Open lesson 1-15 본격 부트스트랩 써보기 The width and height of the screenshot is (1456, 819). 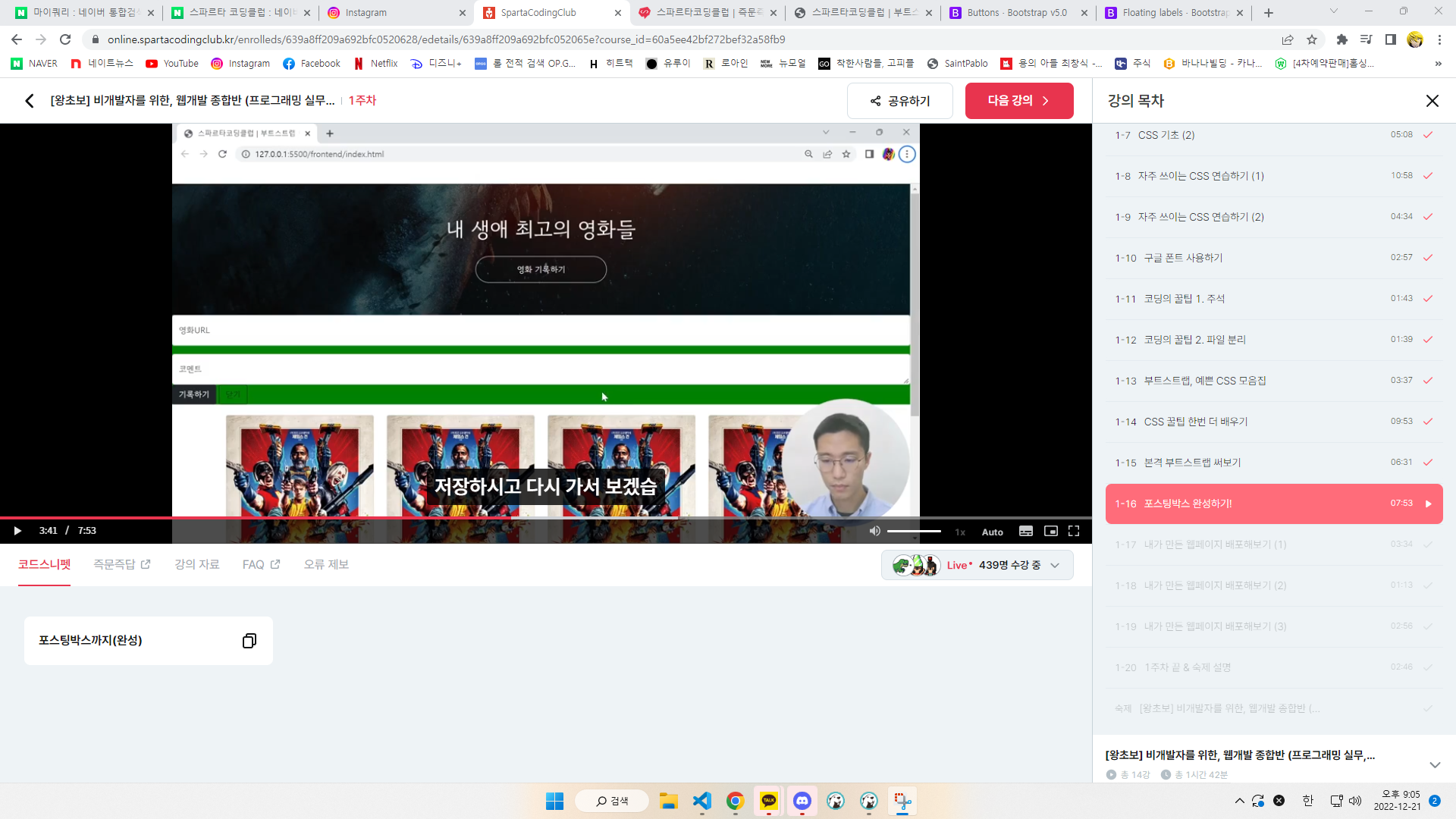1273,463
